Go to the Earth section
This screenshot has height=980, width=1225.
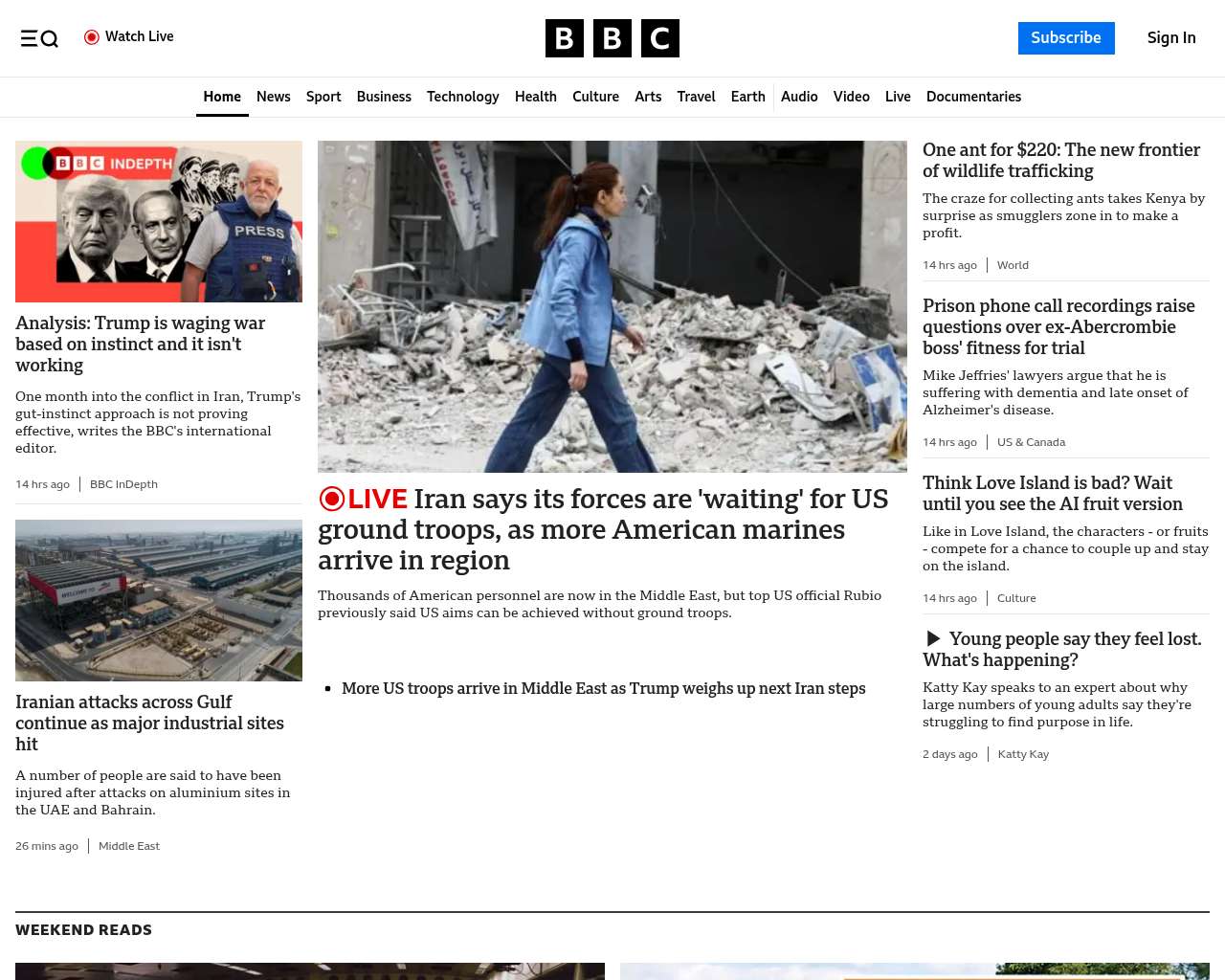747,97
